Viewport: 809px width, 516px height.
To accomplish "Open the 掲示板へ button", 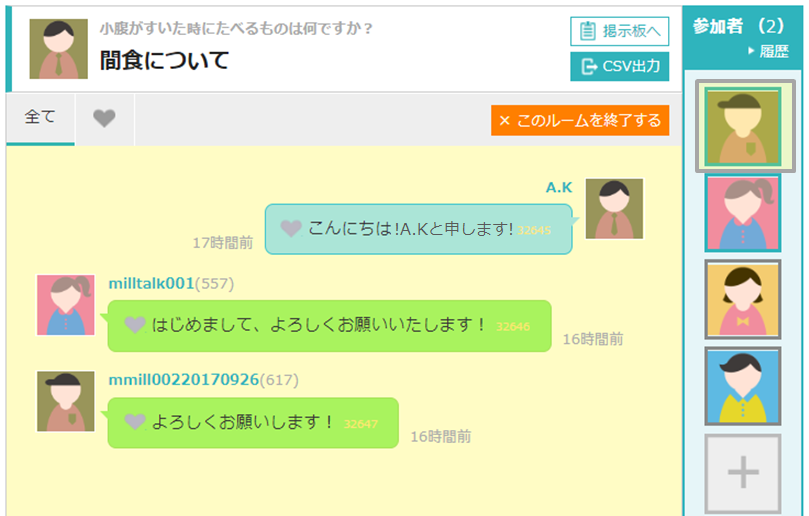I will pyautogui.click(x=620, y=31).
